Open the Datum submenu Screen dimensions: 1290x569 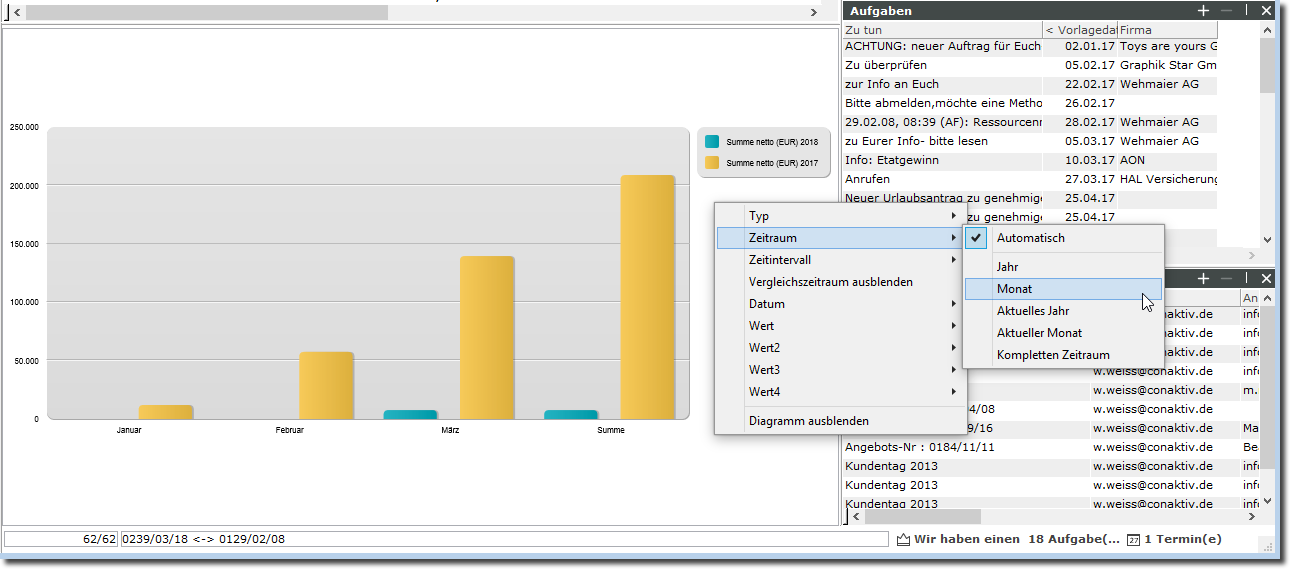767,304
